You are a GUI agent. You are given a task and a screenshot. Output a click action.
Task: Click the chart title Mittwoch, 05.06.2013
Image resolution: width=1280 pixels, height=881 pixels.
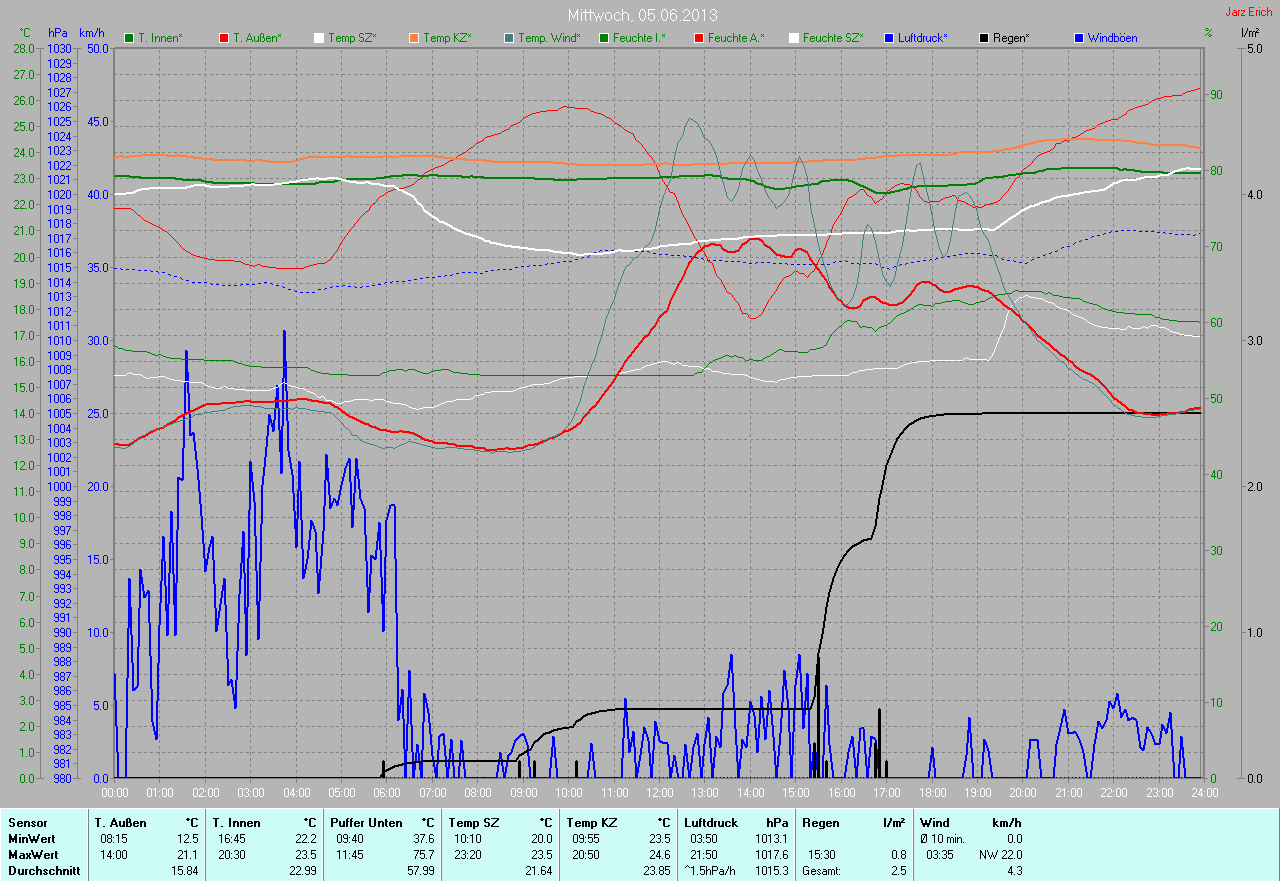click(x=642, y=15)
